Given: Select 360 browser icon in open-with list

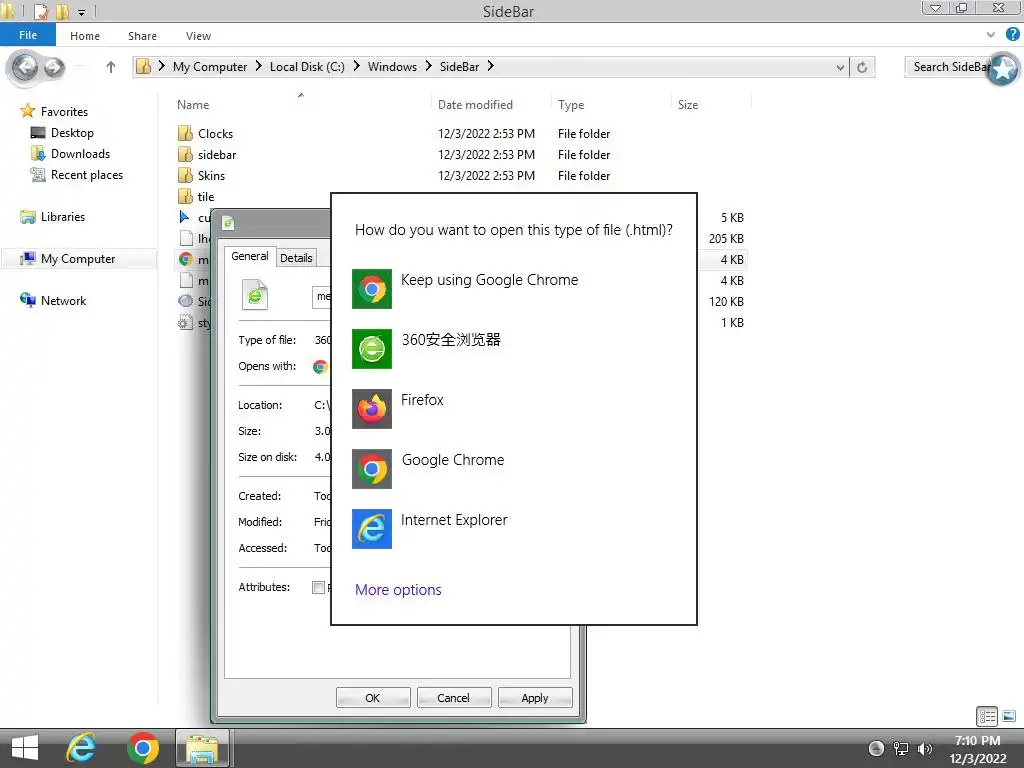Looking at the screenshot, I should [372, 349].
